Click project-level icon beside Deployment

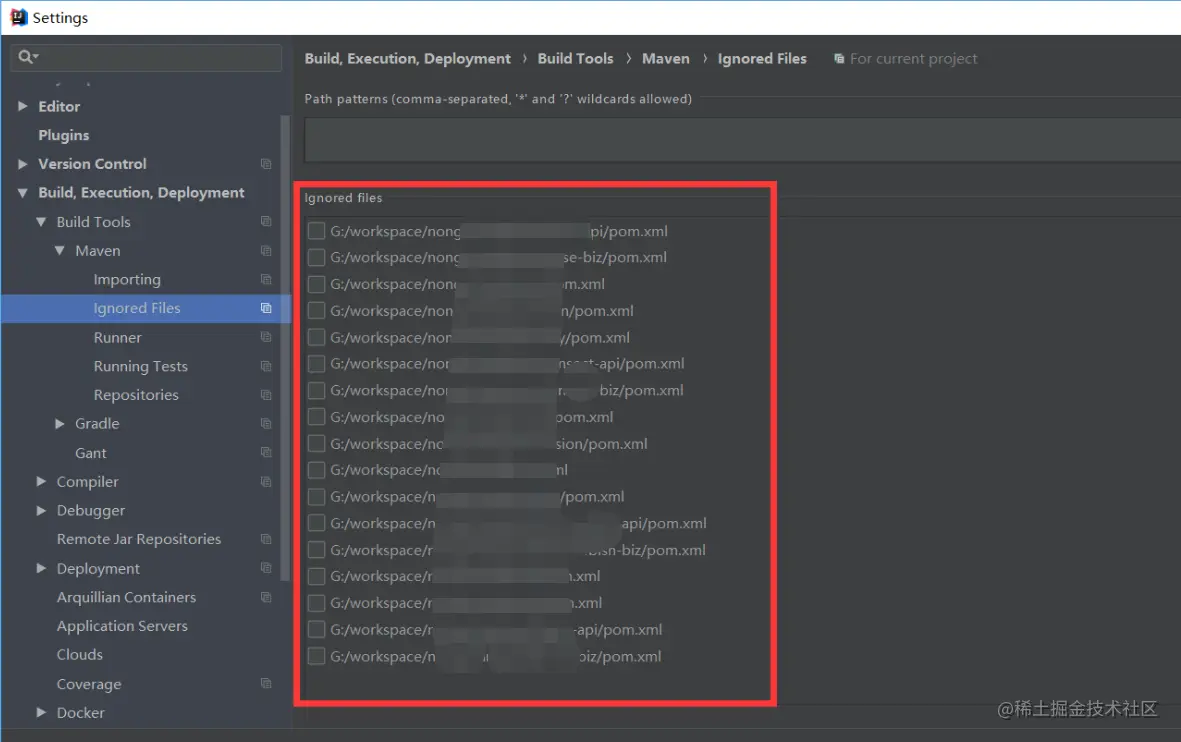point(266,568)
